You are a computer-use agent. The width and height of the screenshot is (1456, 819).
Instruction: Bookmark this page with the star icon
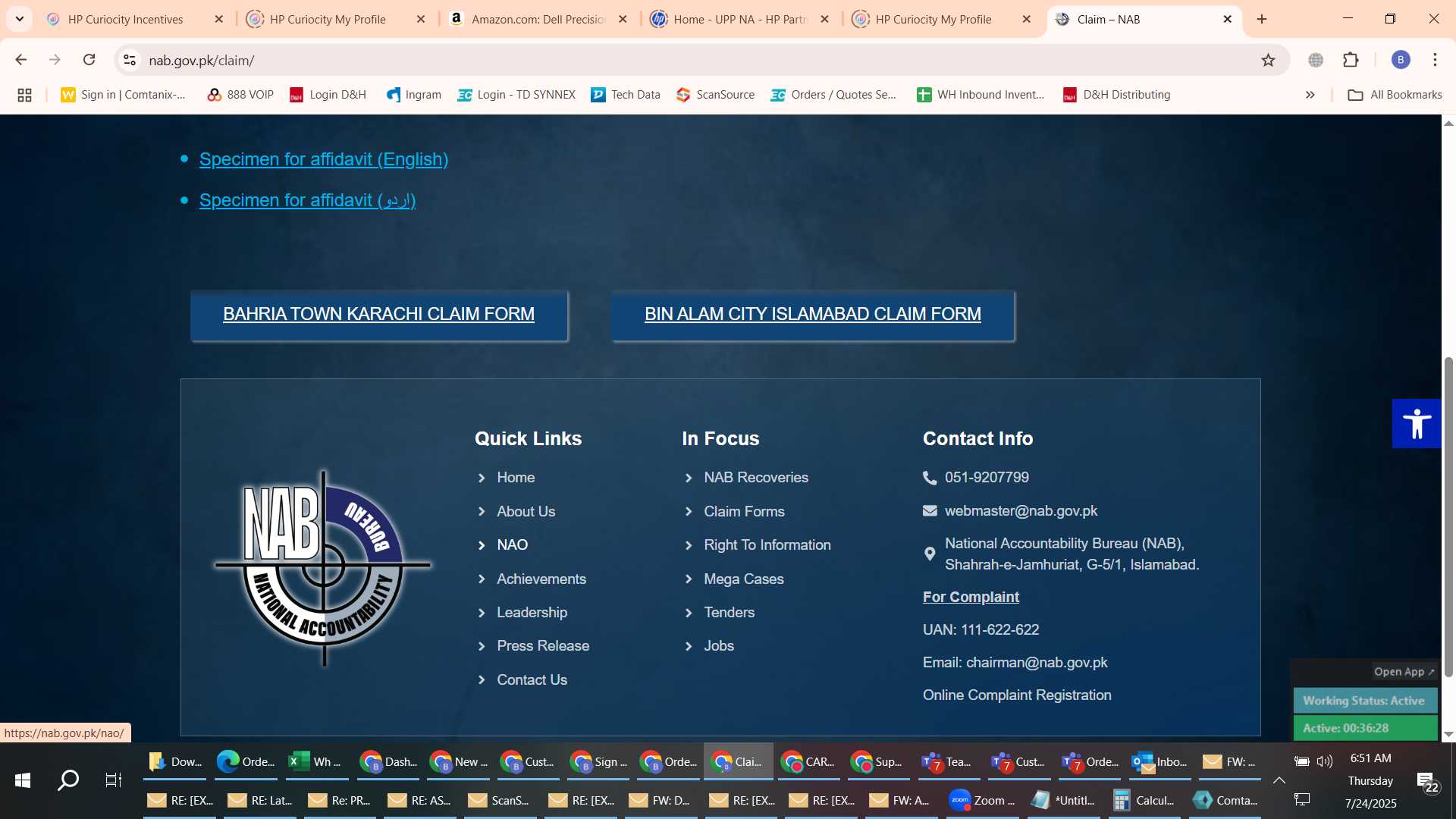coord(1268,60)
